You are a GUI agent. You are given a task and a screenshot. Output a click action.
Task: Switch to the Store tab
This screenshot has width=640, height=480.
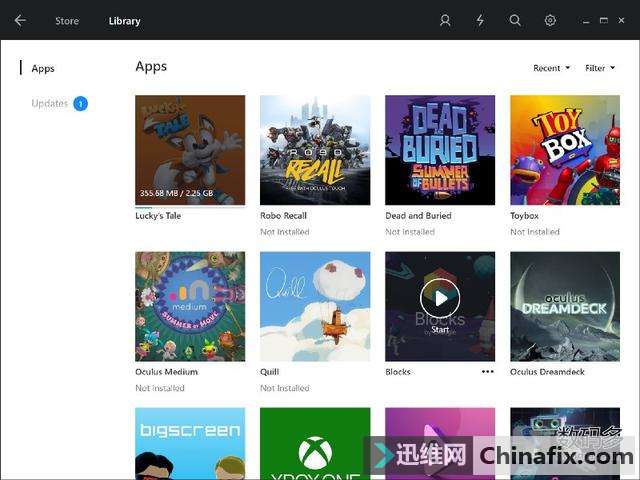[67, 21]
